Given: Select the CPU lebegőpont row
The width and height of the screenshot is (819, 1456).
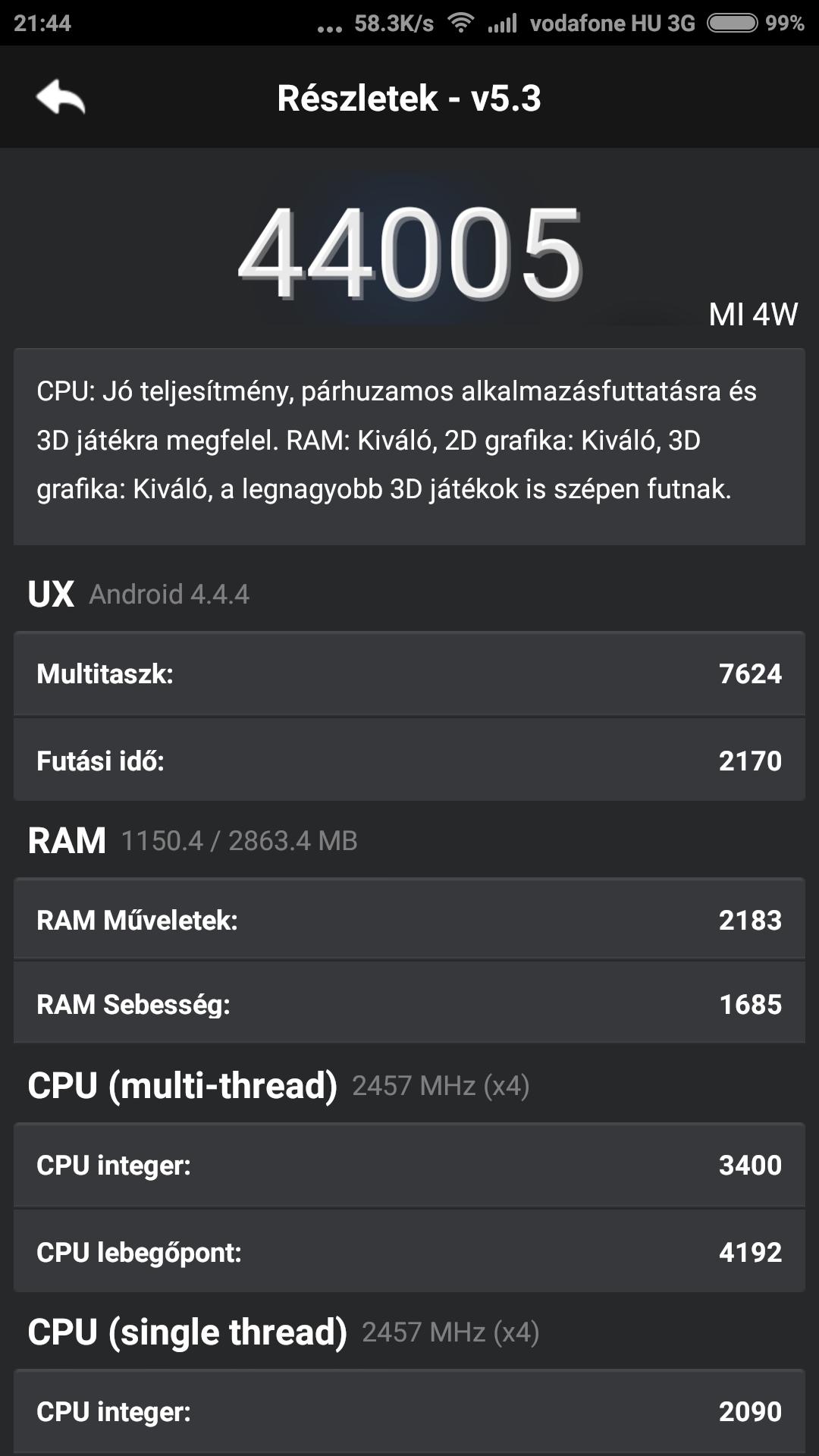Looking at the screenshot, I should (409, 1251).
